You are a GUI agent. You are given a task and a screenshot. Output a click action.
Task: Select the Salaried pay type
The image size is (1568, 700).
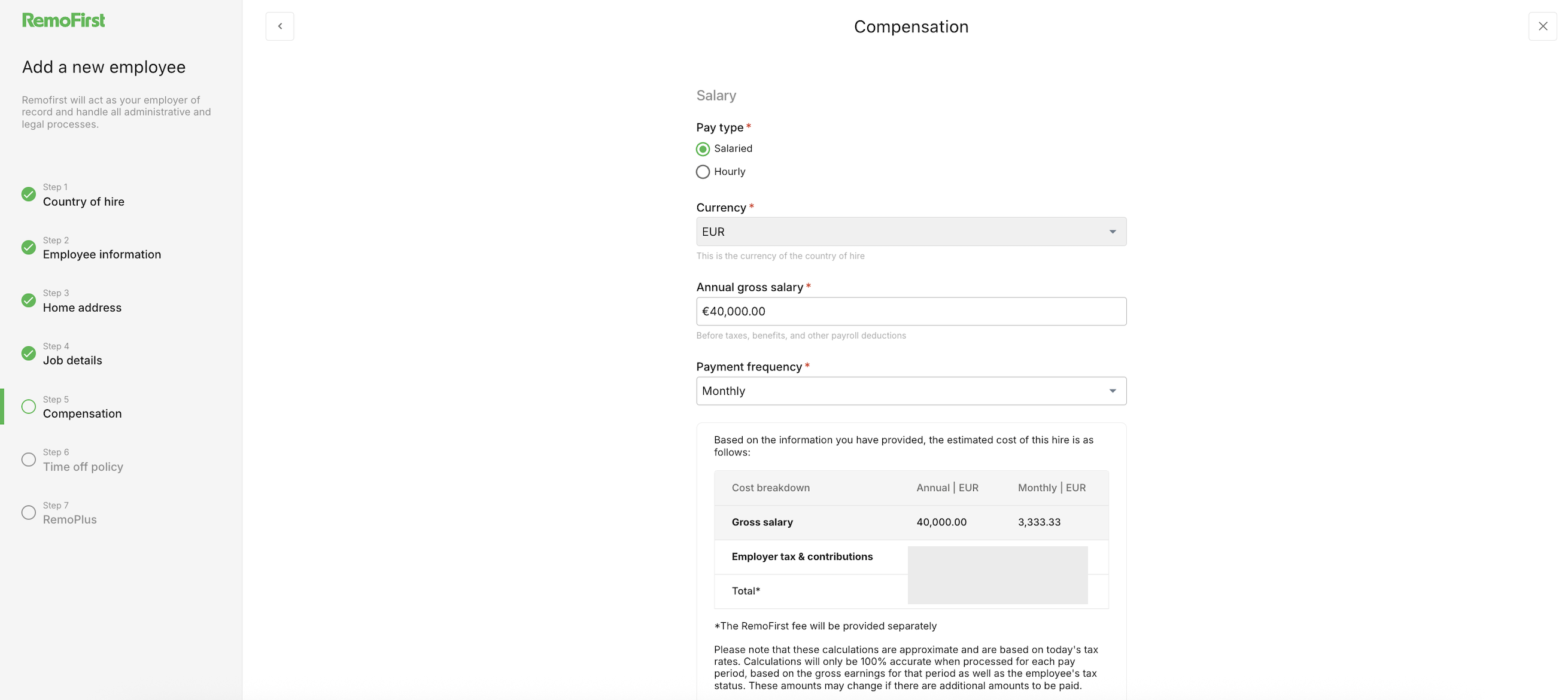703,149
